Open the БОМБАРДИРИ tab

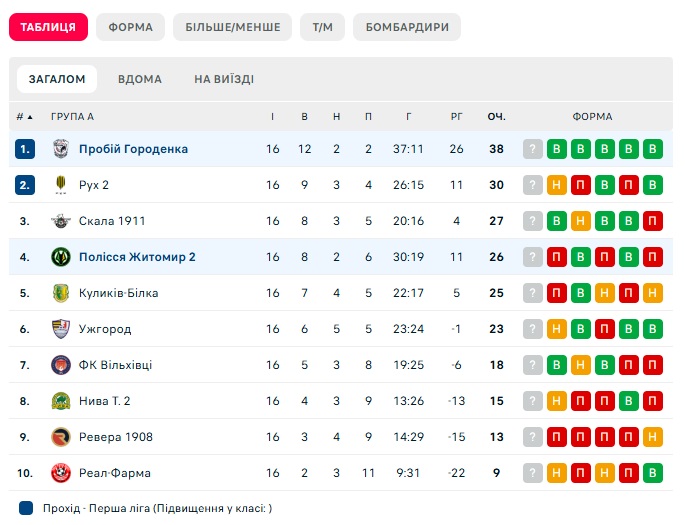407,27
